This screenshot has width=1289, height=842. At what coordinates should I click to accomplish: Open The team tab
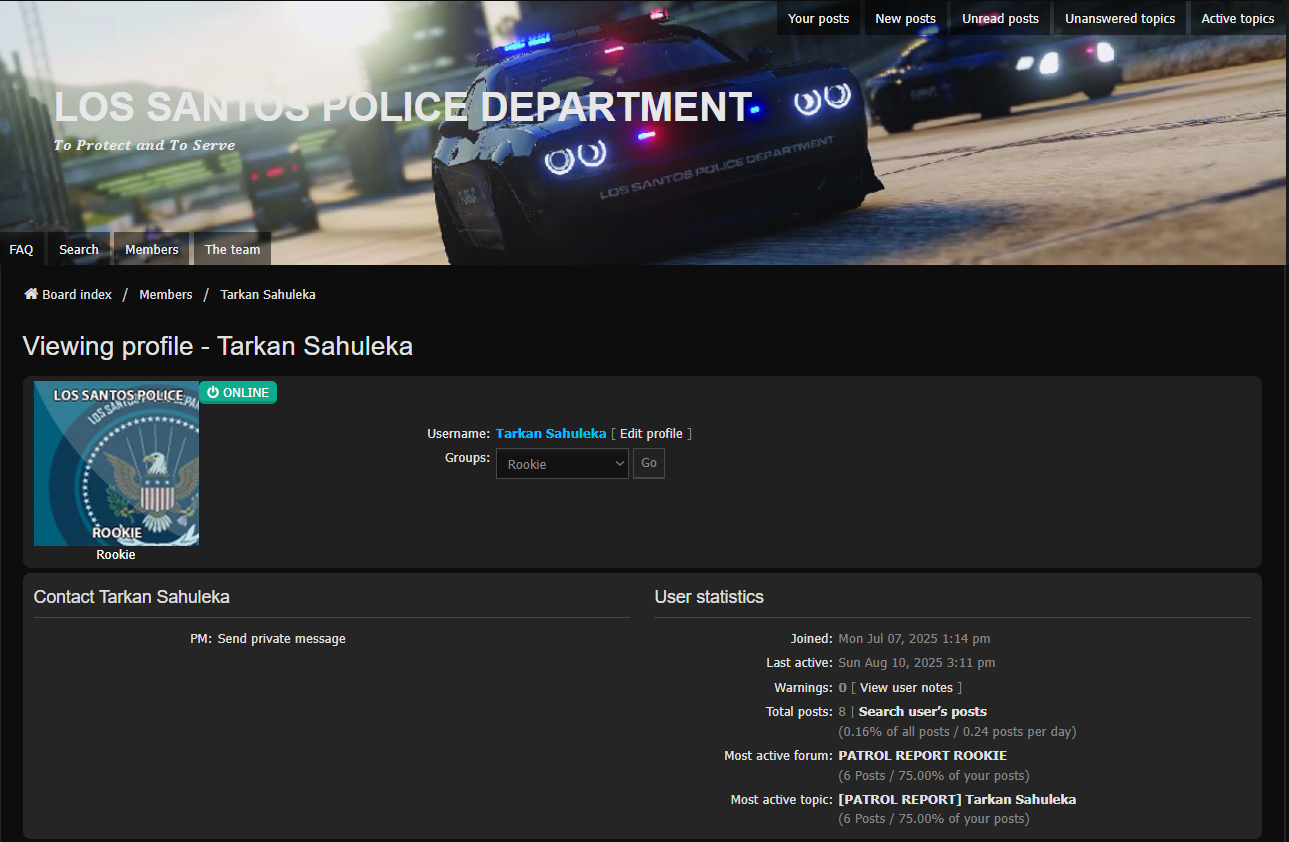[x=232, y=249]
